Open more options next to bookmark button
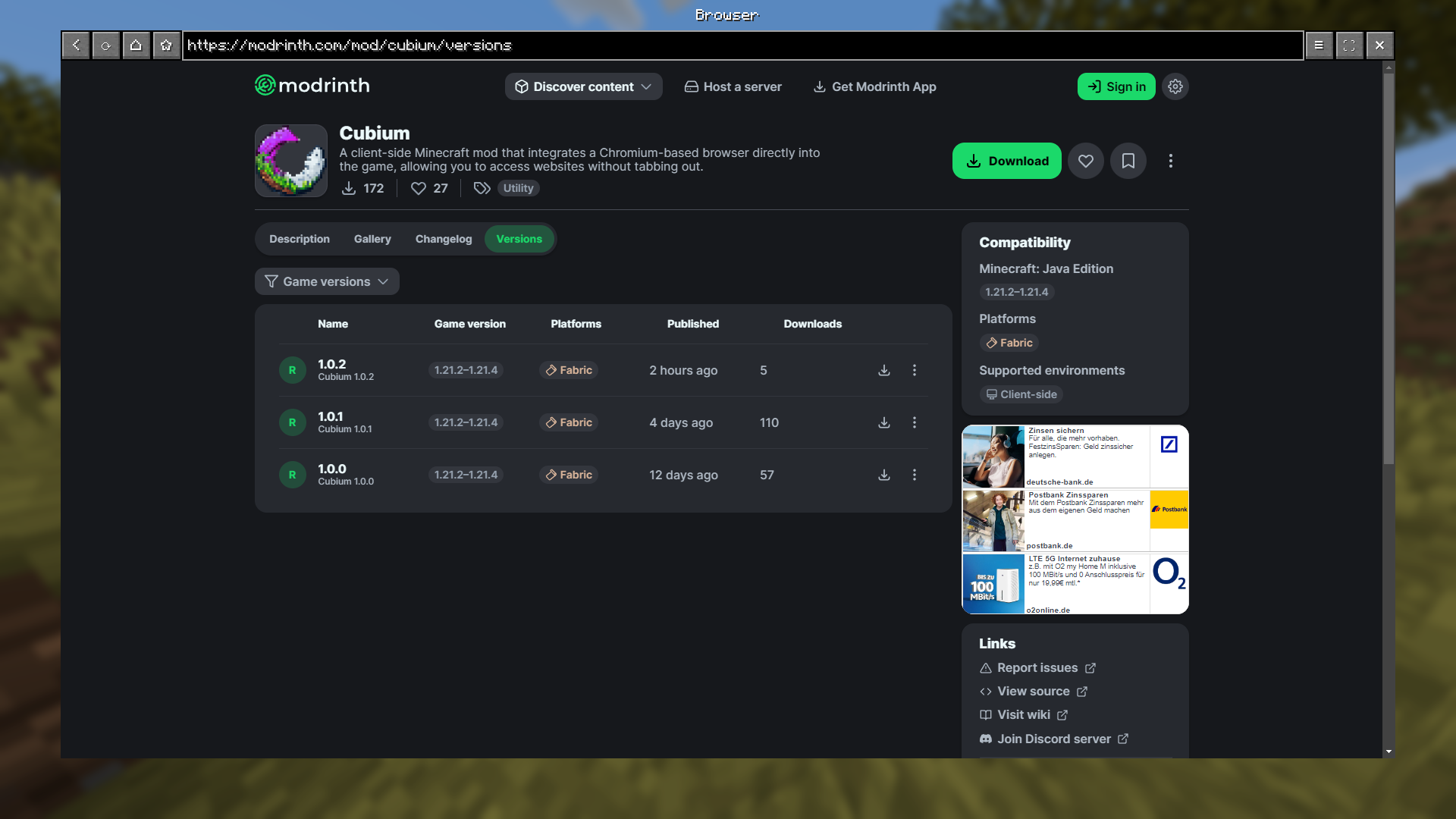The width and height of the screenshot is (1456, 819). (x=1171, y=161)
